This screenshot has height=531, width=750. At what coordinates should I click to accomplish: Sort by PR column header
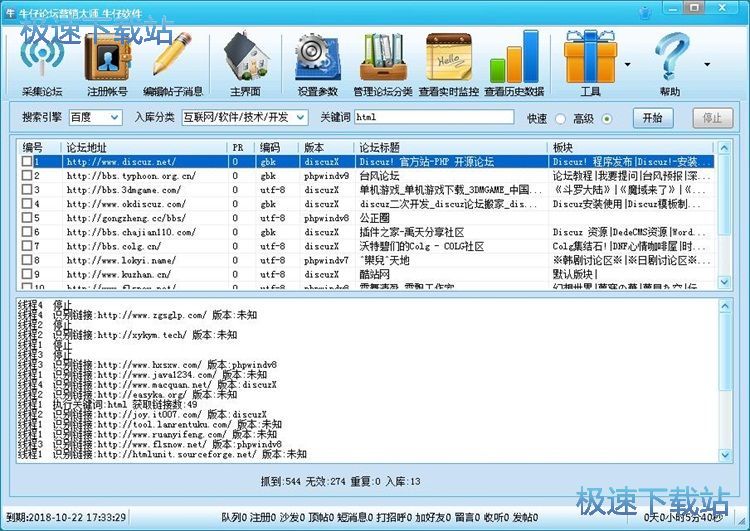242,147
